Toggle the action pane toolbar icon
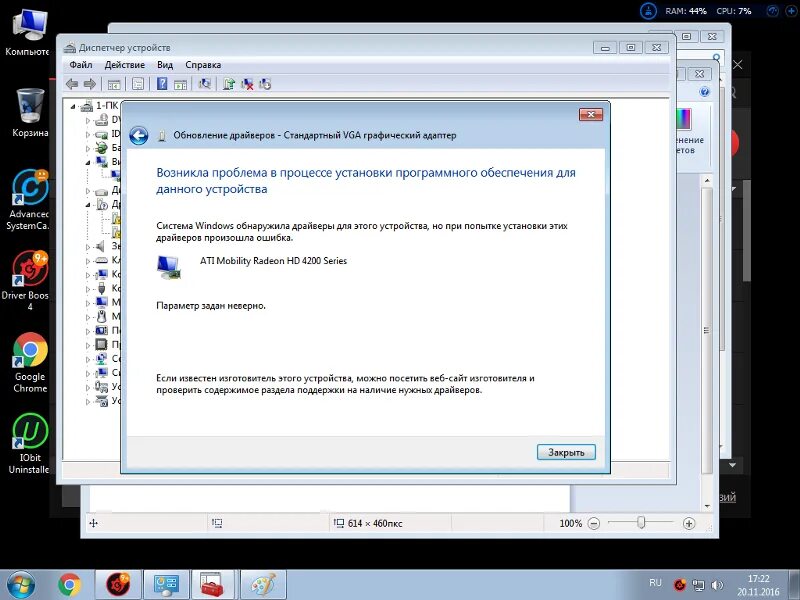 [181, 84]
